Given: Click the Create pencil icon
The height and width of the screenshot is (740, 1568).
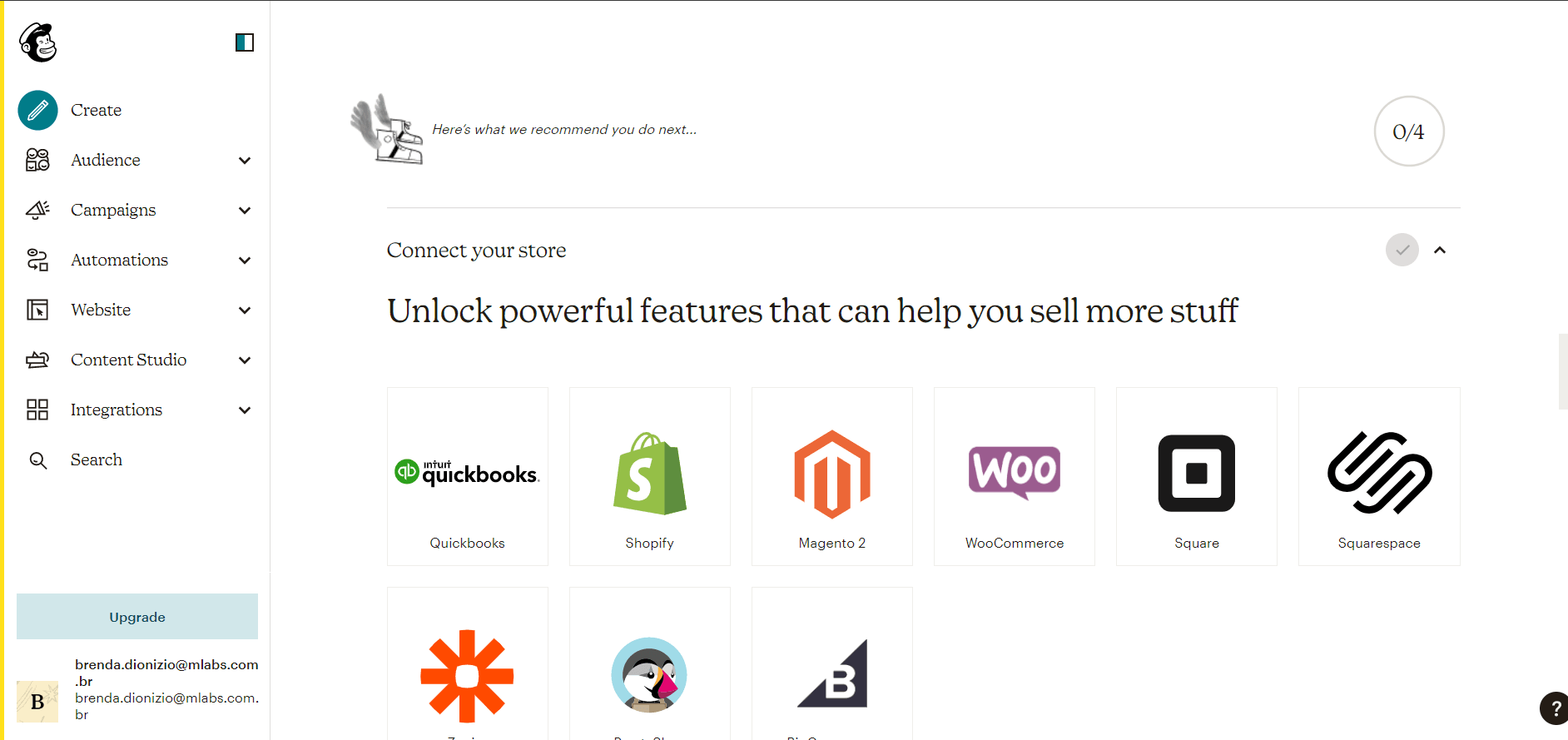Looking at the screenshot, I should click(x=37, y=110).
